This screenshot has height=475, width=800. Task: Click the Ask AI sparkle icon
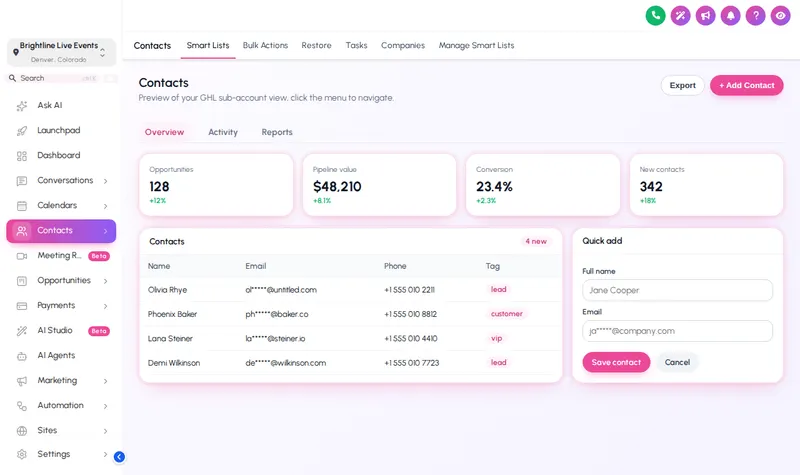click(21, 106)
